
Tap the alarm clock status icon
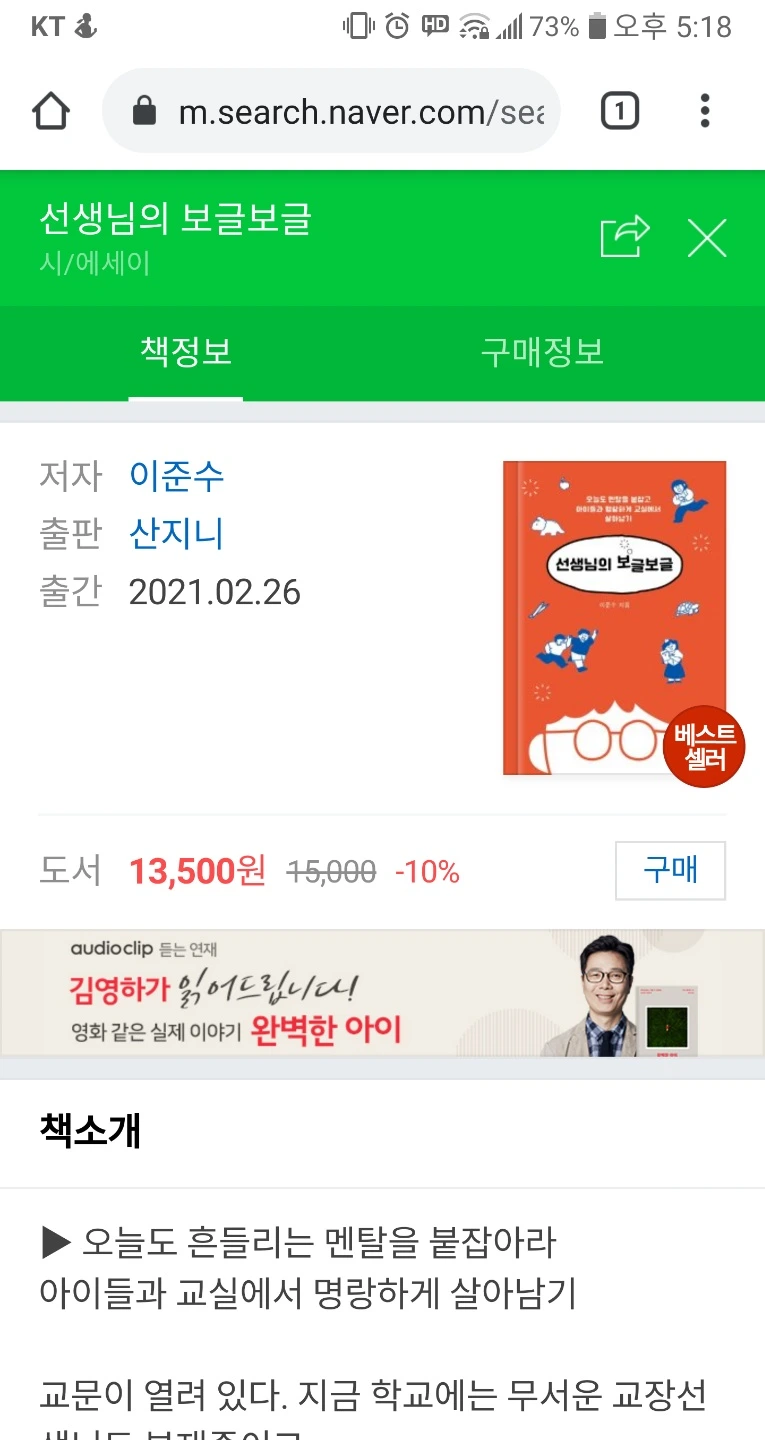(397, 26)
